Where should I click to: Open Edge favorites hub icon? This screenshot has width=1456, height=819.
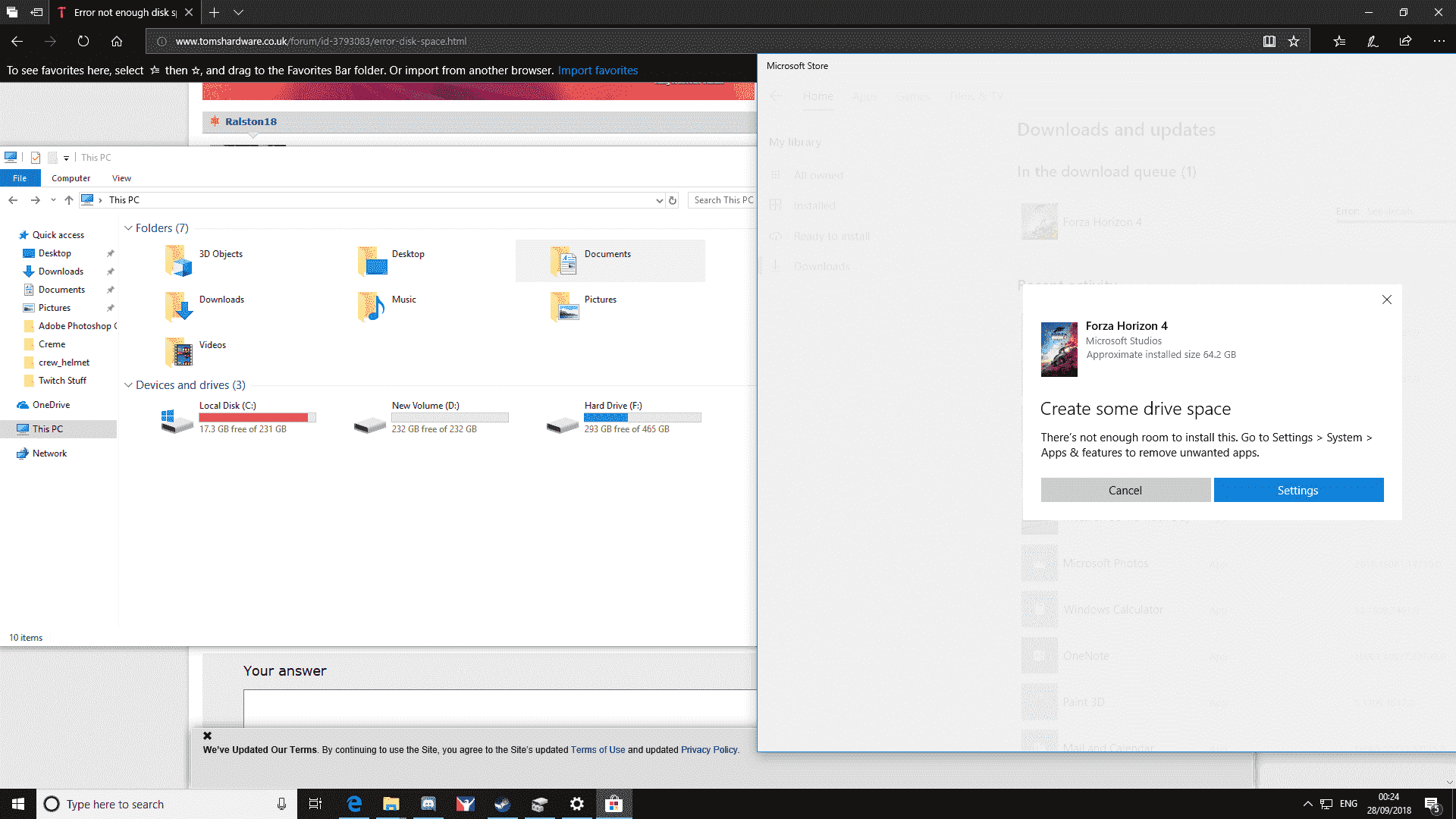pyautogui.click(x=1339, y=41)
